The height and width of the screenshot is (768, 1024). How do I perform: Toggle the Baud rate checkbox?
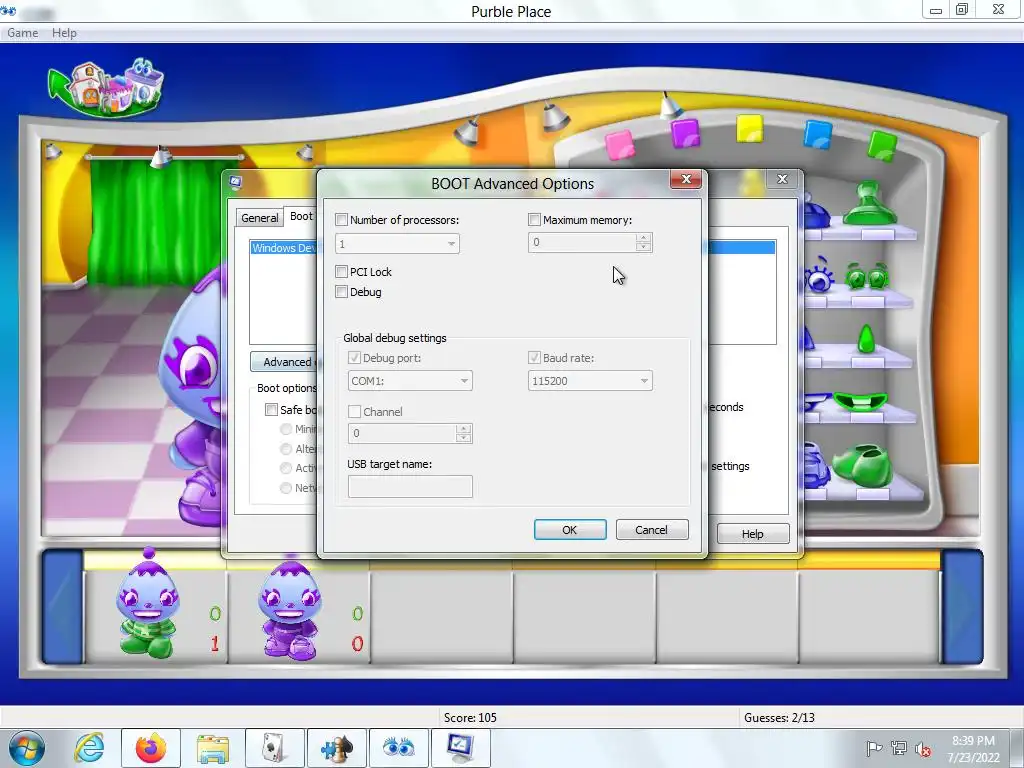534,358
